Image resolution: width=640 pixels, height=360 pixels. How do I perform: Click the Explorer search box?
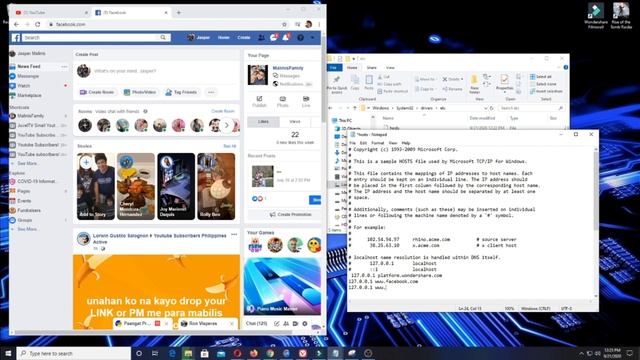531,108
